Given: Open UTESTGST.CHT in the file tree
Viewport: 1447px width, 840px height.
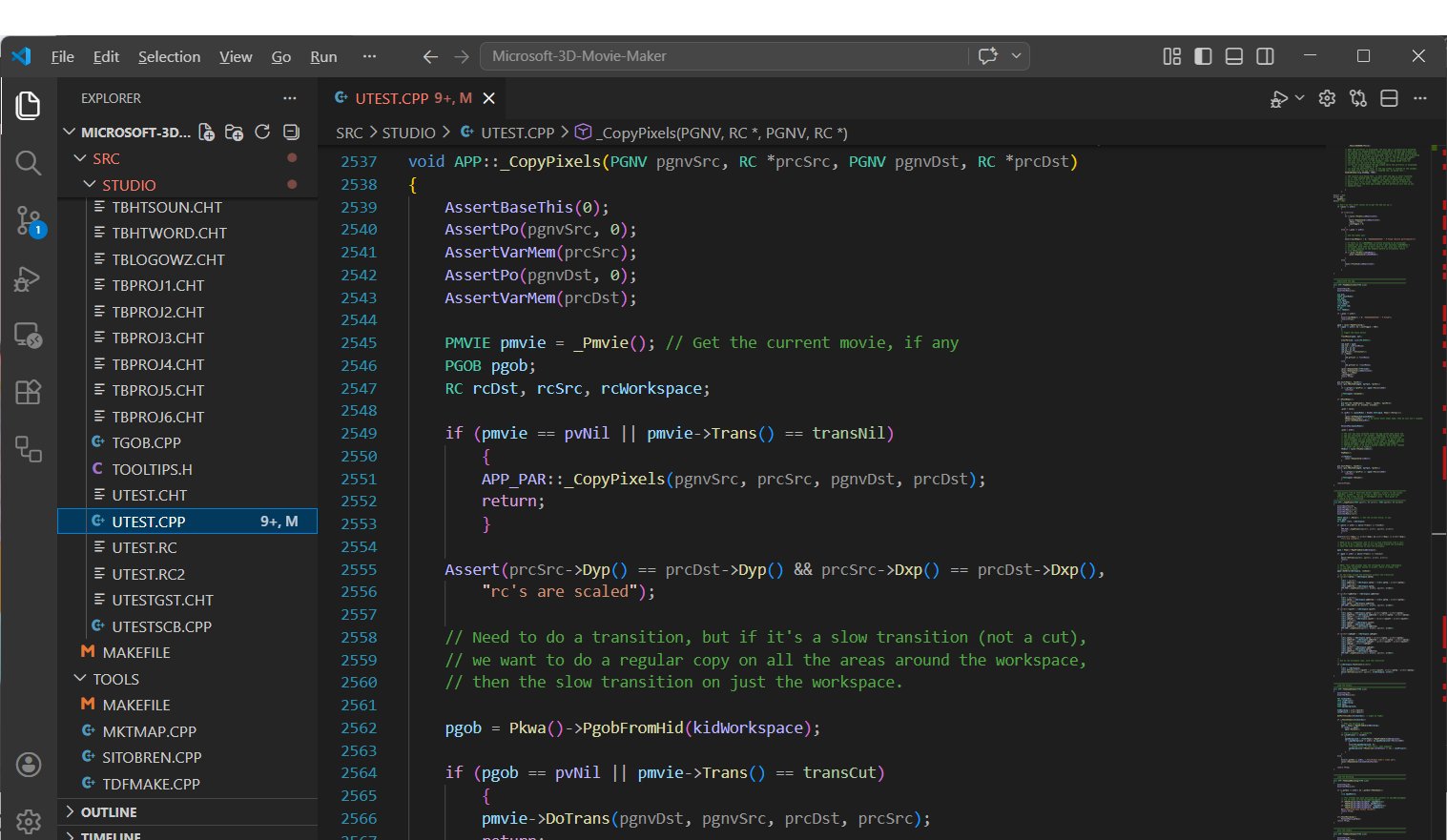Looking at the screenshot, I should (x=162, y=600).
